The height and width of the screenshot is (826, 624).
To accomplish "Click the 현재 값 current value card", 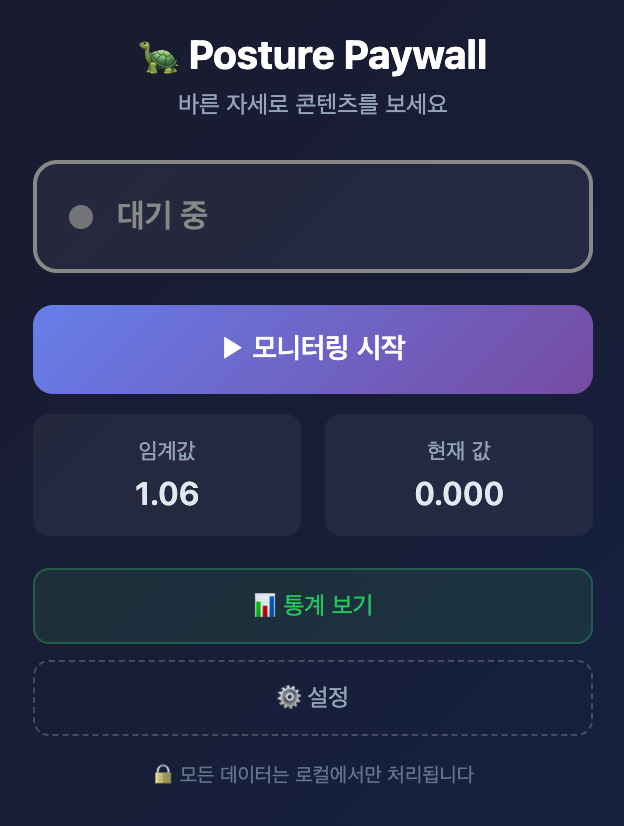I will [x=458, y=474].
